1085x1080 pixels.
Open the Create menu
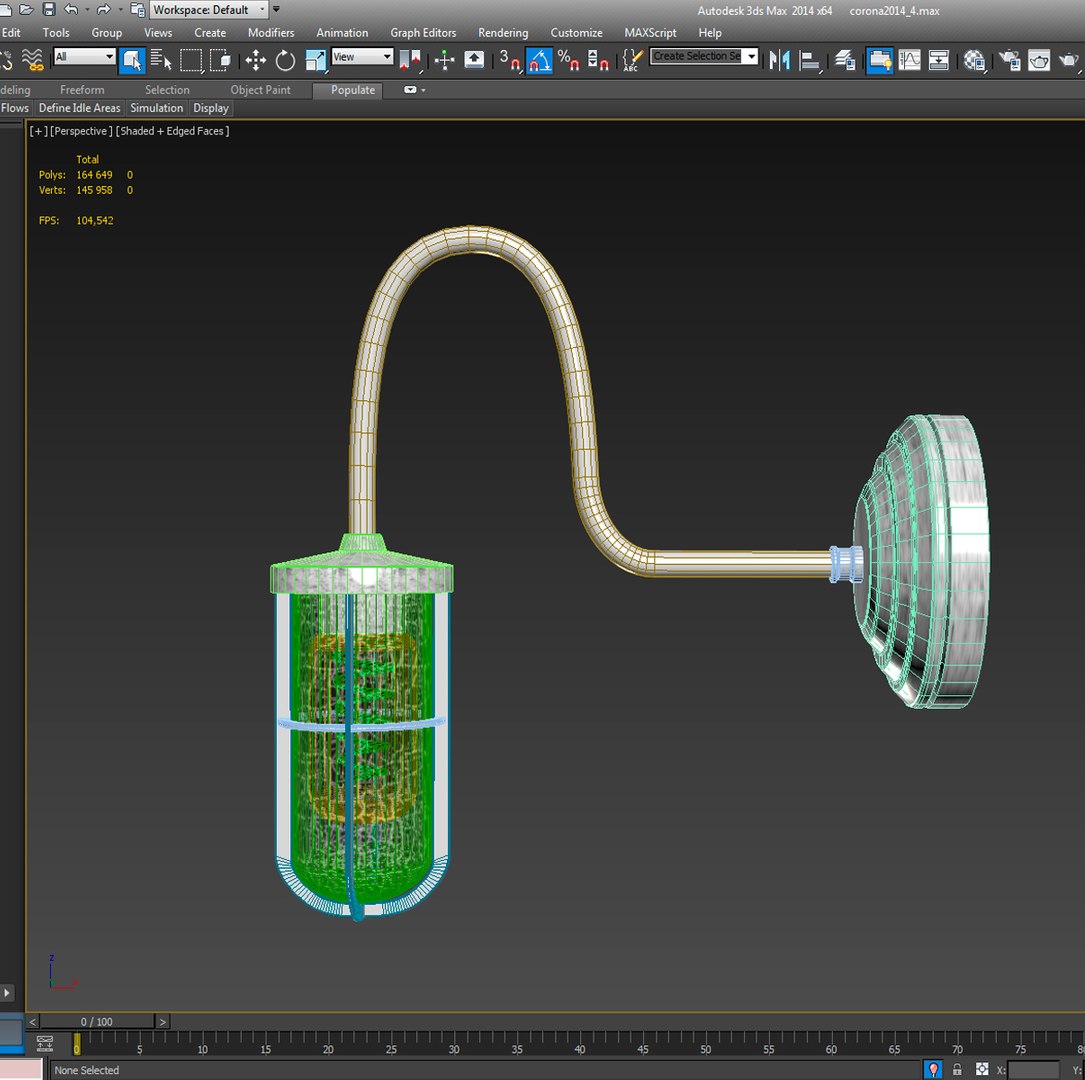[x=210, y=33]
